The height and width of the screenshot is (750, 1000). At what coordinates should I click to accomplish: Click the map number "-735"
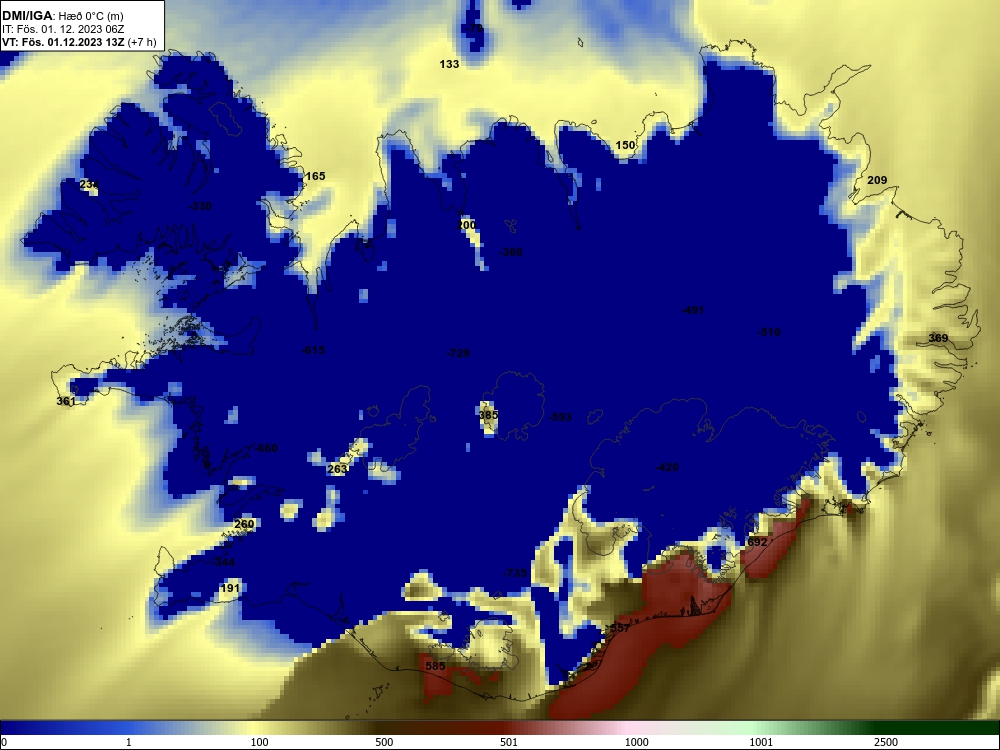click(515, 573)
